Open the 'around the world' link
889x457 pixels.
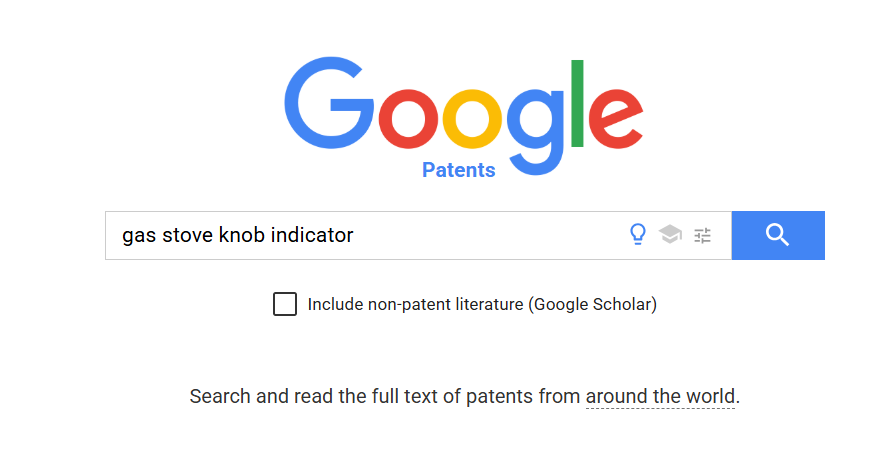point(660,396)
